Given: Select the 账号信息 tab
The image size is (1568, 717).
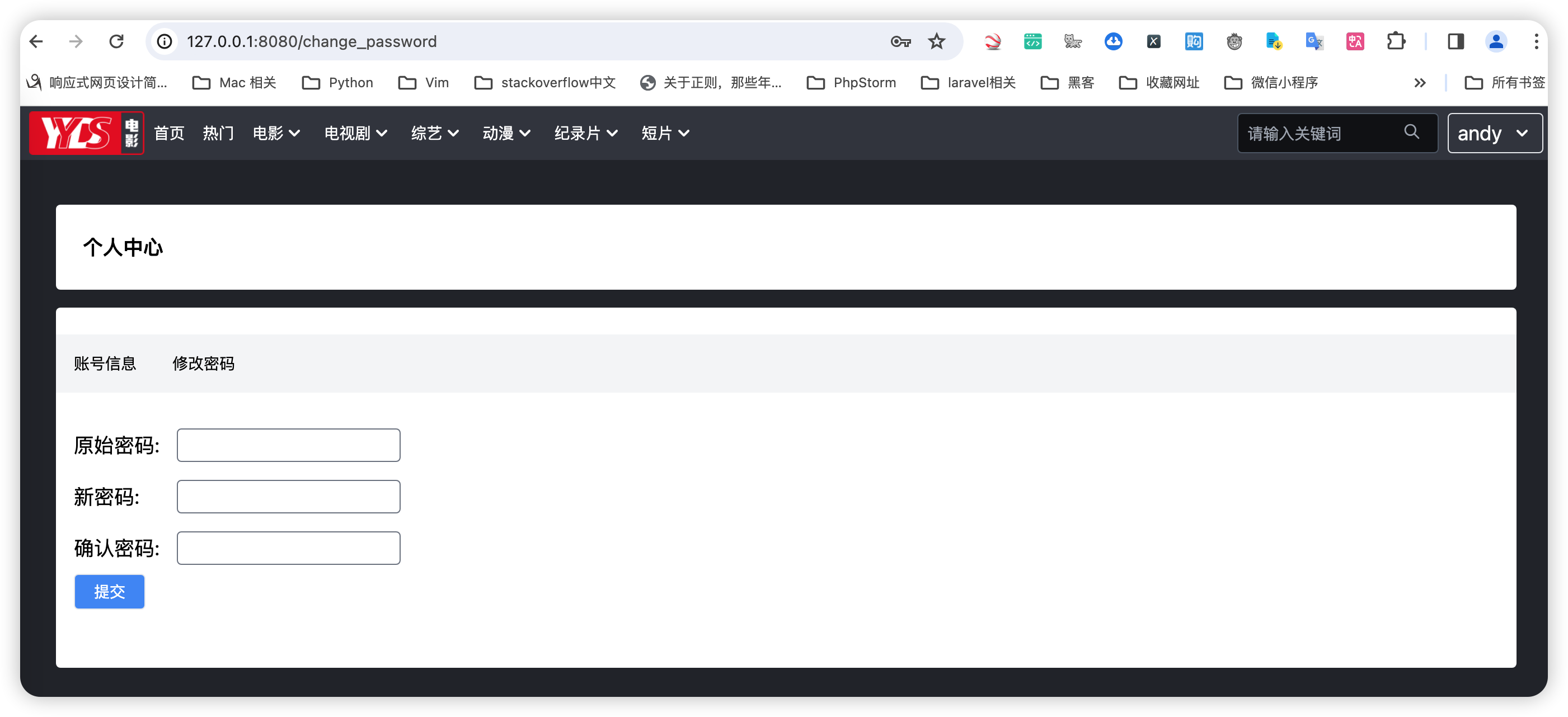Looking at the screenshot, I should (x=105, y=363).
